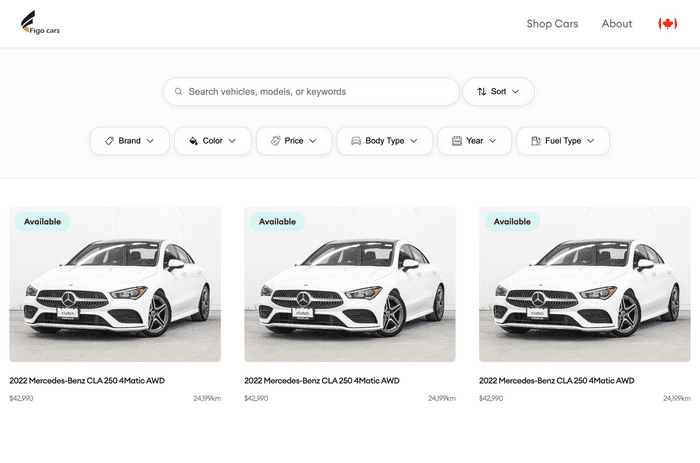
Task: Click the sort arrows icon
Action: pos(481,92)
